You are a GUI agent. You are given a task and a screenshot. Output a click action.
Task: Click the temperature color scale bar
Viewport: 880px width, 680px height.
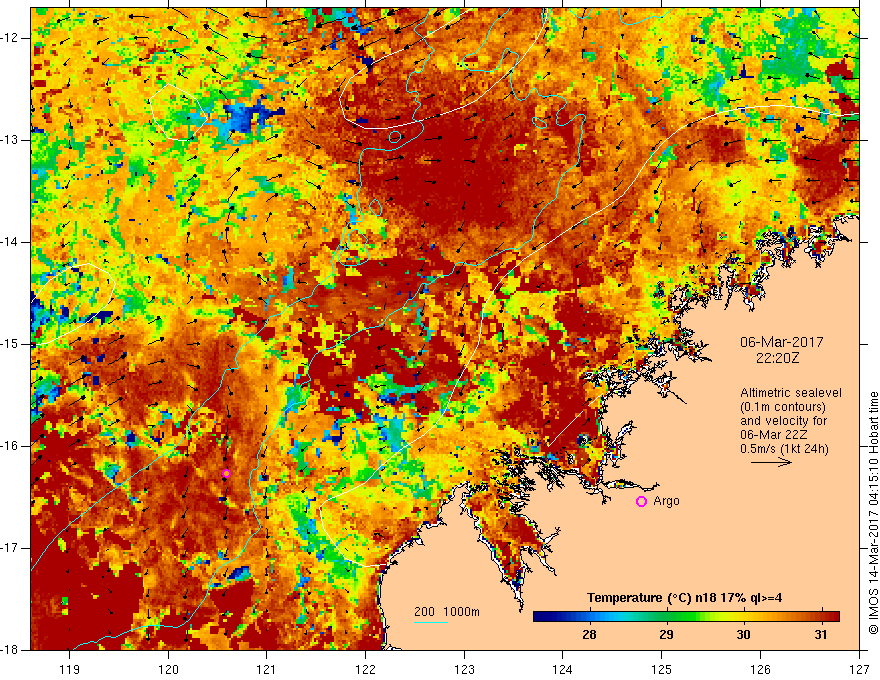[686, 617]
